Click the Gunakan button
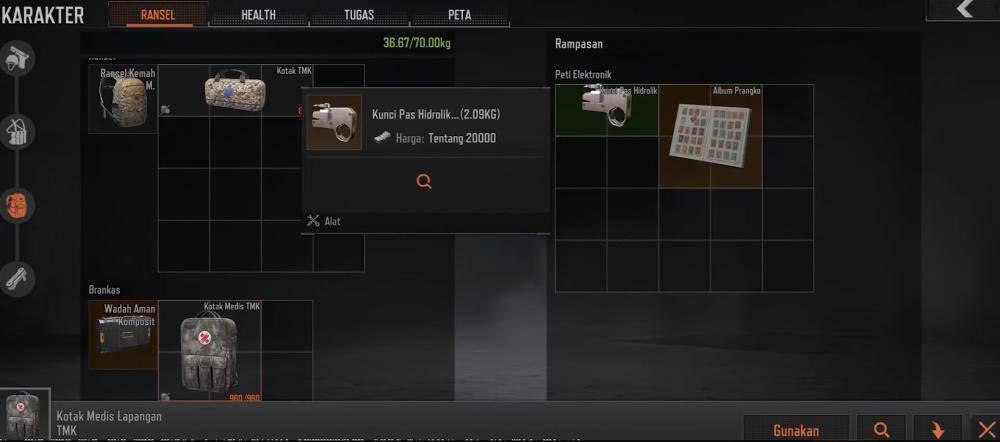The height and width of the screenshot is (442, 1000). [x=796, y=429]
